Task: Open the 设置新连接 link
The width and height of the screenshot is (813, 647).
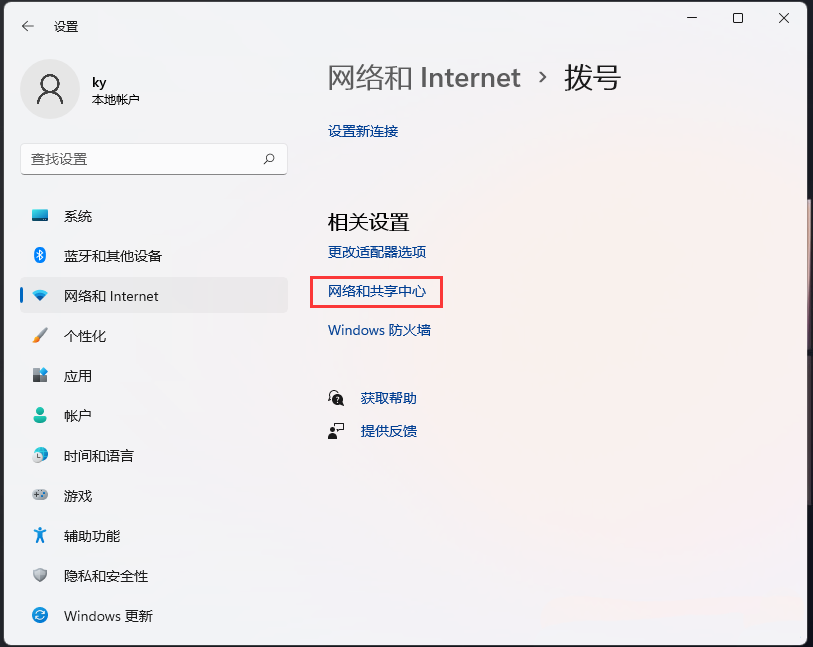Action: (363, 131)
